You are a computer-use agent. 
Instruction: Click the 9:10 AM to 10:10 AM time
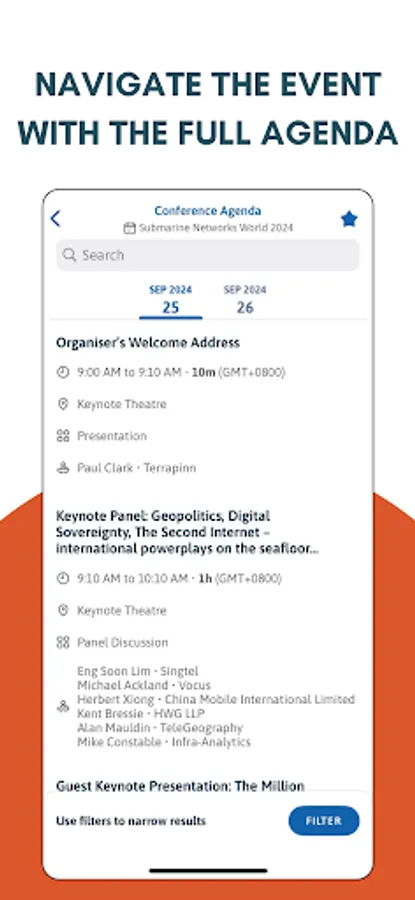pos(179,579)
